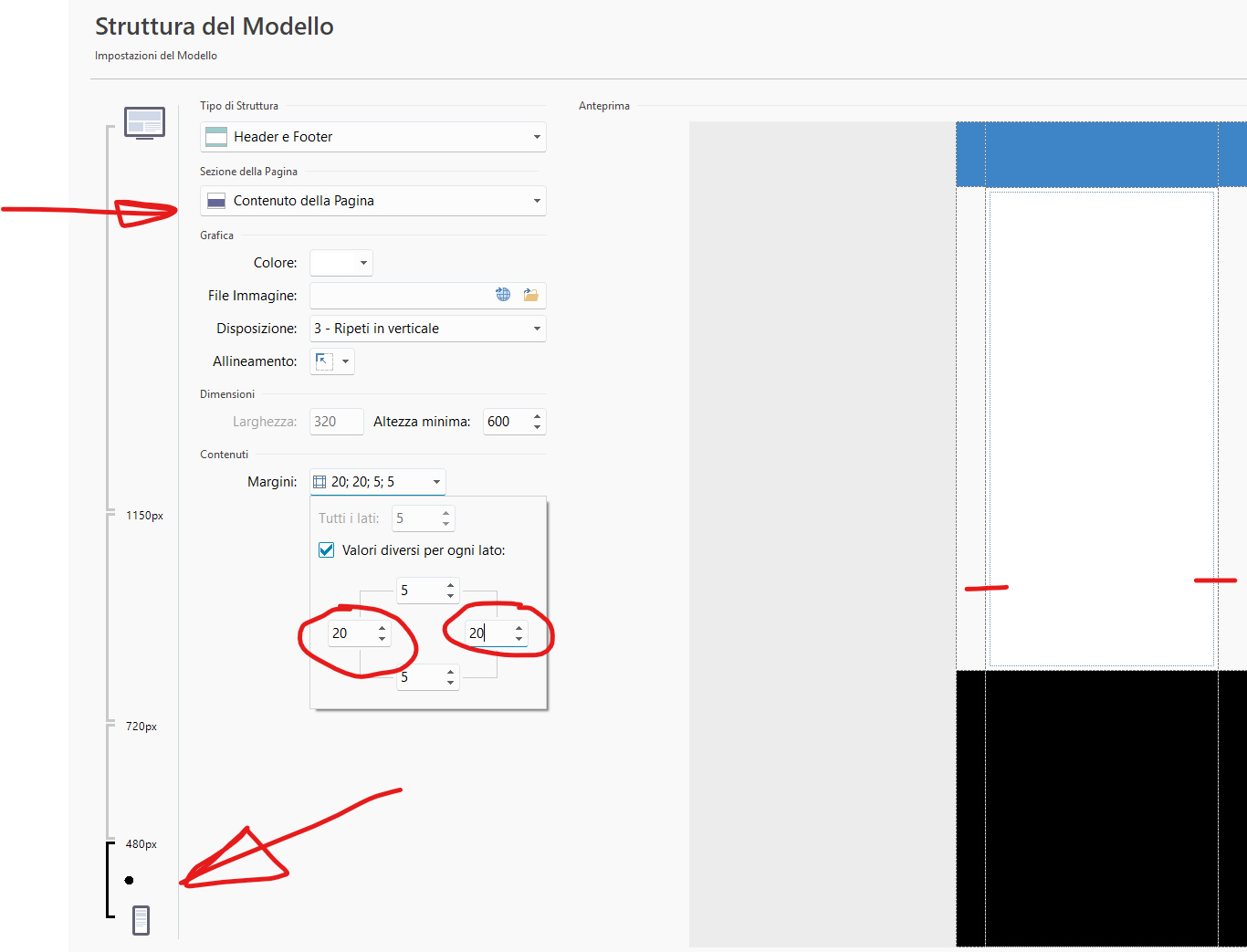Screen dimensions: 1247x952
Task: Click the left margin value field
Action: [x=350, y=633]
